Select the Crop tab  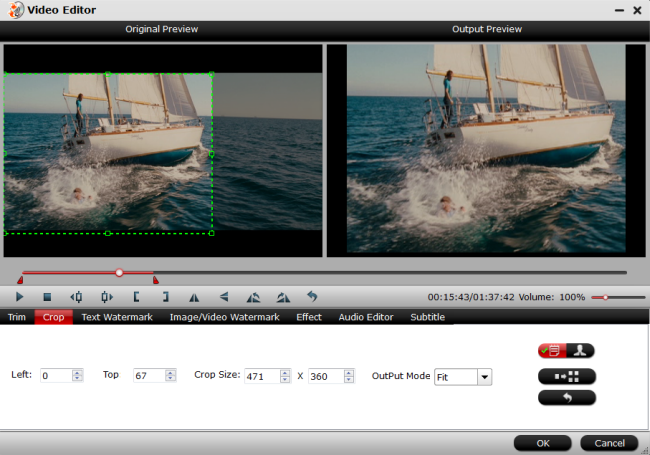click(53, 317)
